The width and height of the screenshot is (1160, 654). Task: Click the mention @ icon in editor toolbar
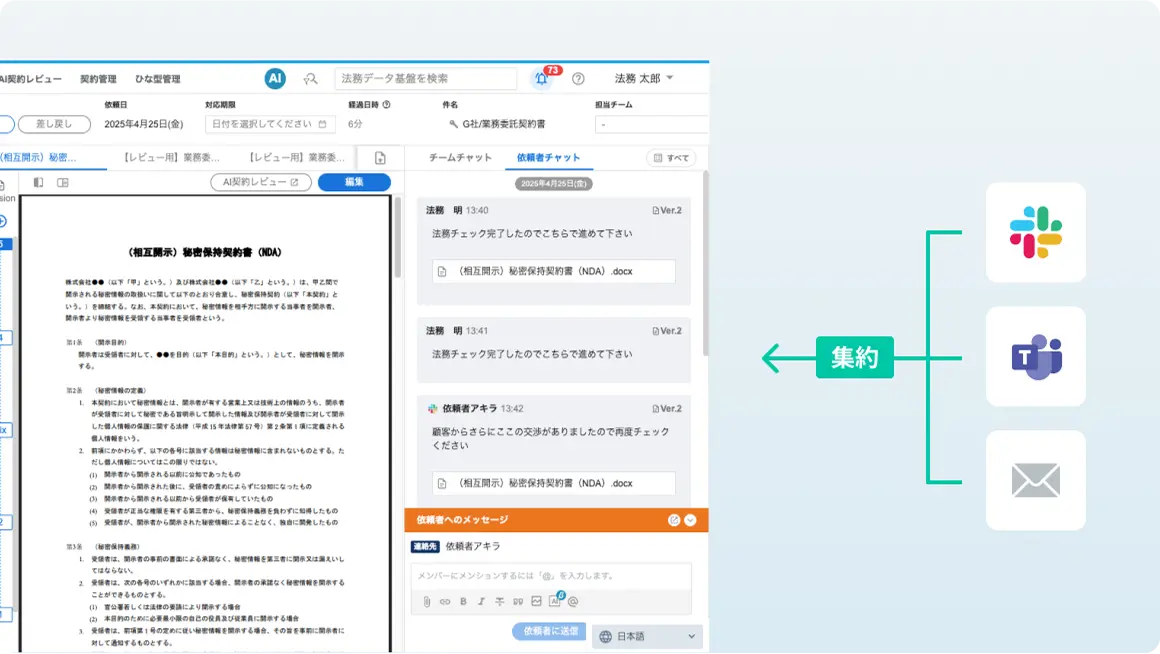tap(573, 601)
